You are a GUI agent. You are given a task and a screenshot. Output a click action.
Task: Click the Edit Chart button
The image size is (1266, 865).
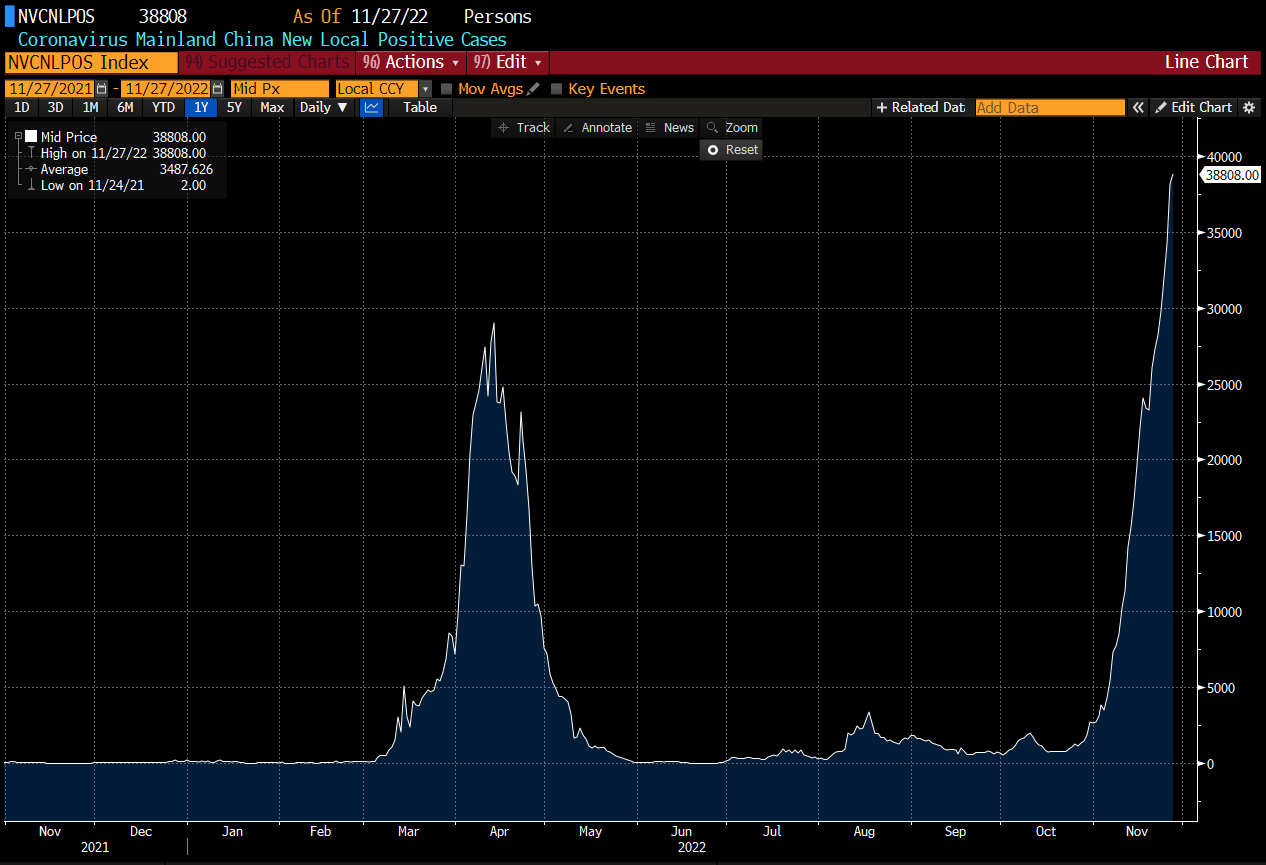coord(1193,107)
